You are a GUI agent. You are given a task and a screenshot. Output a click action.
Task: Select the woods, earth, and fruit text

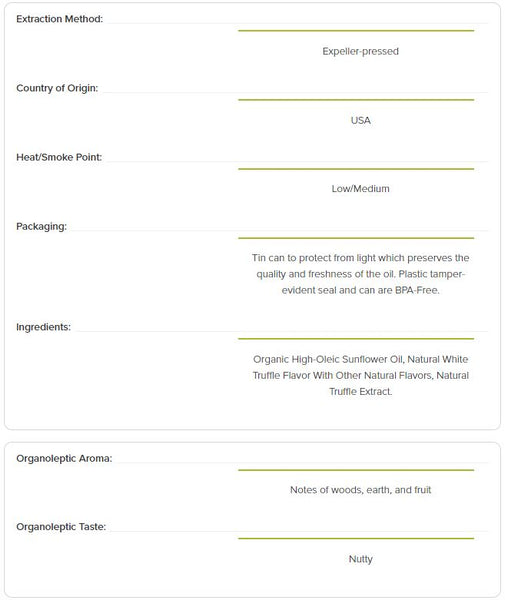point(360,490)
